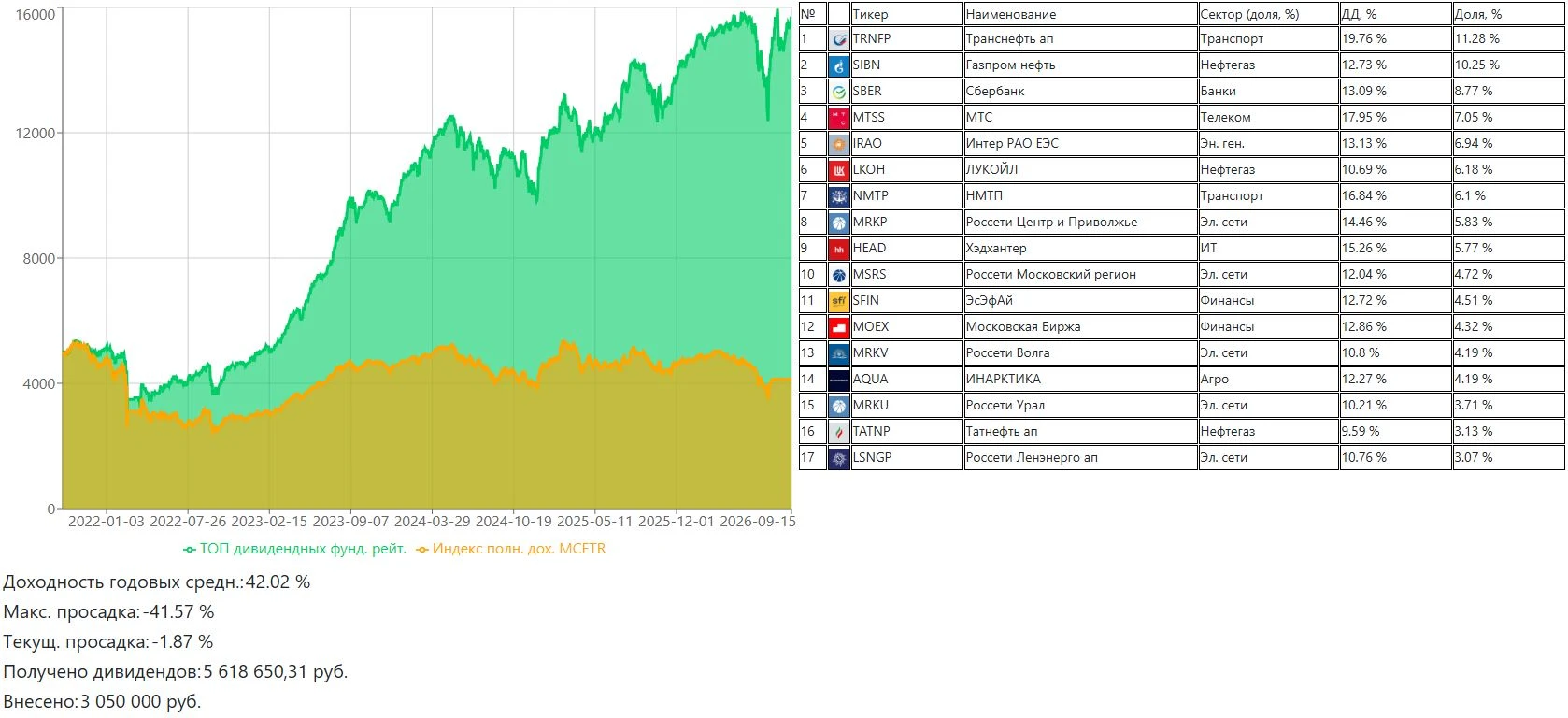
Task: Click the 'Доля, %' column header
Action: [1508, 14]
